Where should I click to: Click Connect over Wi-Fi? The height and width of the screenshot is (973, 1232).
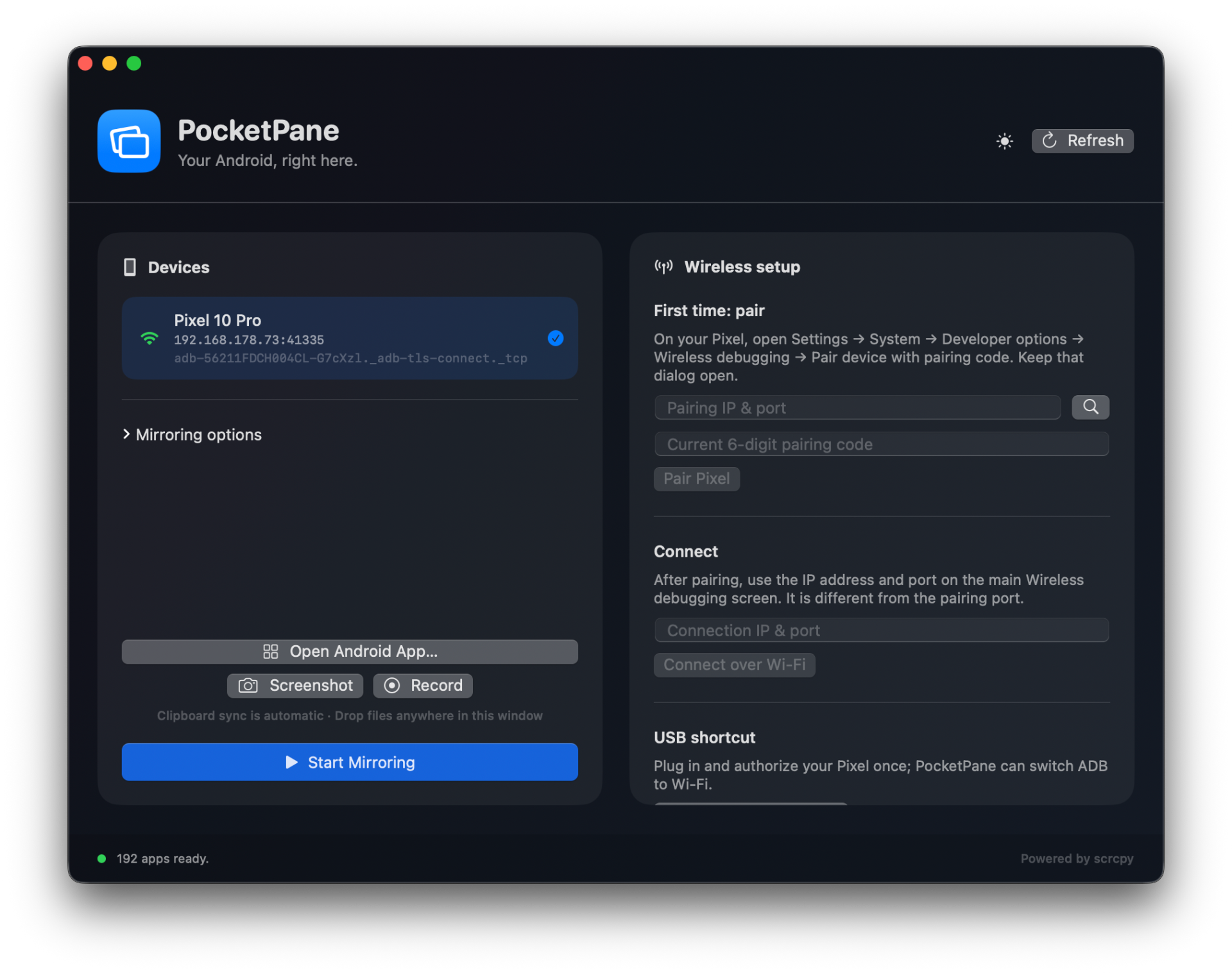tap(734, 664)
